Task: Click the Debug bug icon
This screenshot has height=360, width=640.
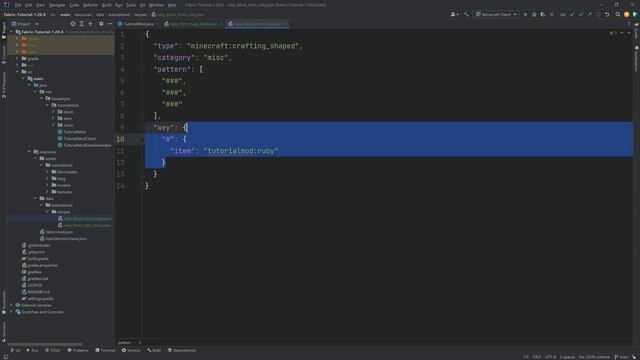Action: [x=534, y=14]
